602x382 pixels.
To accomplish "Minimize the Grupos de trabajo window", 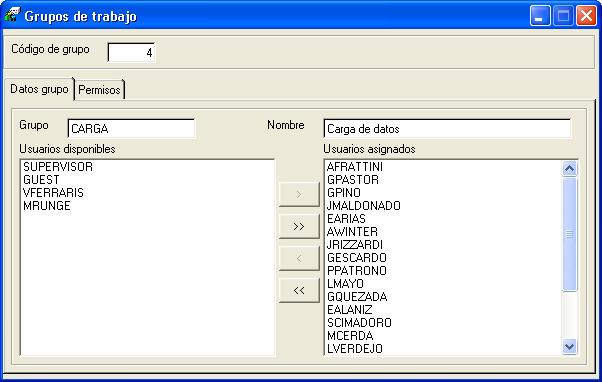I will (540, 16).
